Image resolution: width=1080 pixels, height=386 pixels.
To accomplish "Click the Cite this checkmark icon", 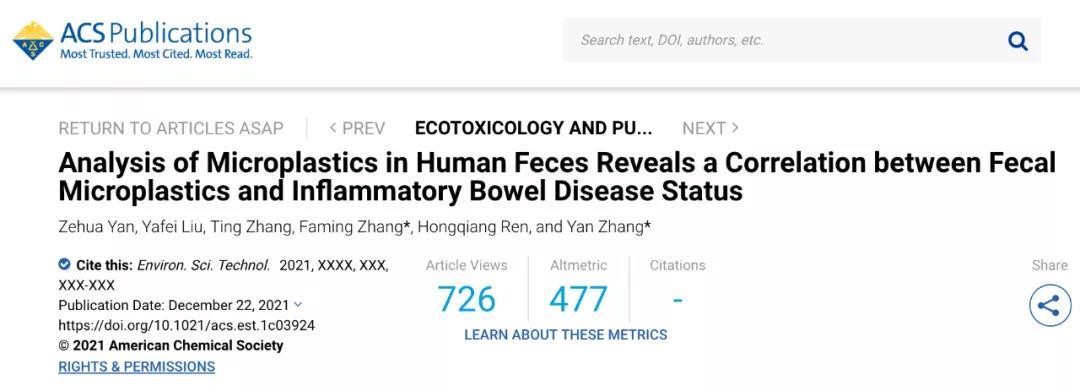I will [x=64, y=265].
